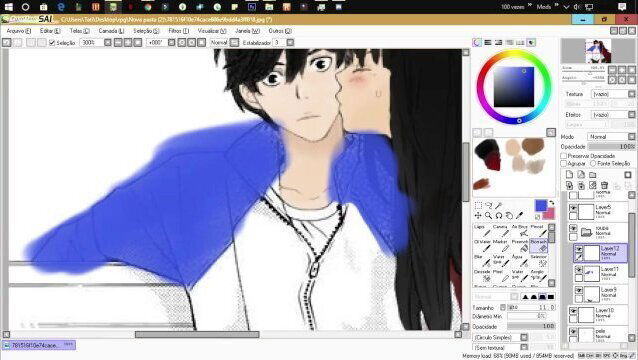Open the Visualizar menu
Image resolution: width=638 pixels, height=360 pixels.
tap(212, 31)
